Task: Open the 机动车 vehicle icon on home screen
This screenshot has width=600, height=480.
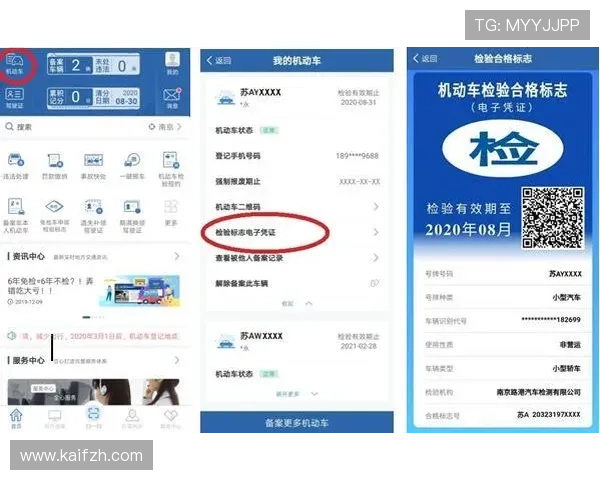Action: pos(15,64)
